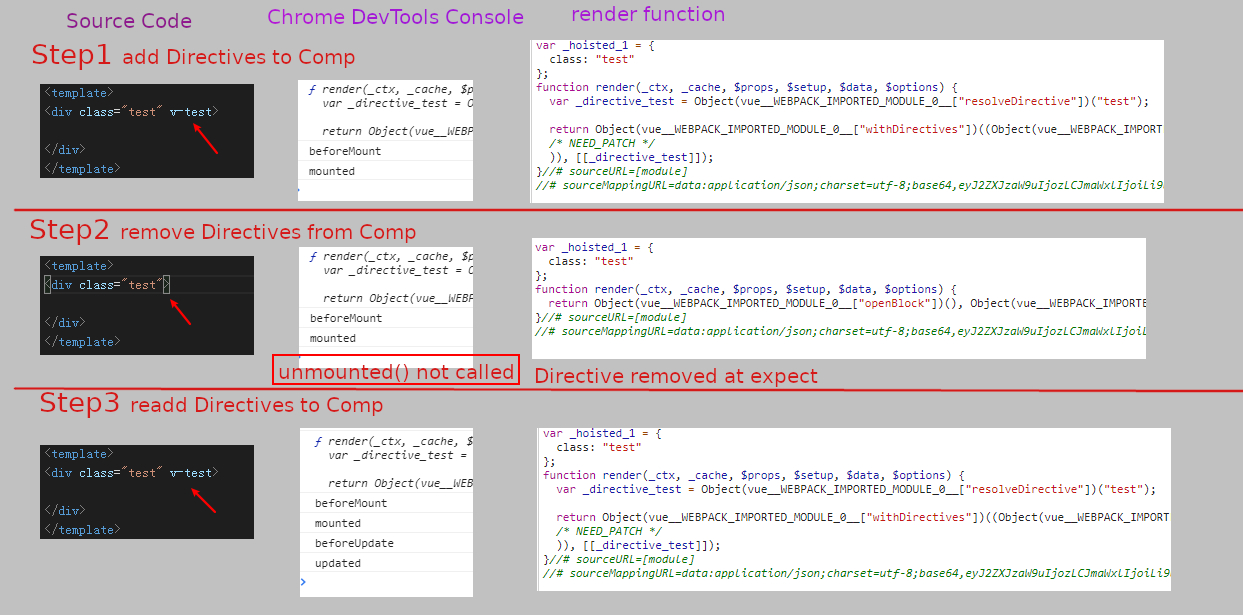Click the console input prompt chevron

coord(303,582)
